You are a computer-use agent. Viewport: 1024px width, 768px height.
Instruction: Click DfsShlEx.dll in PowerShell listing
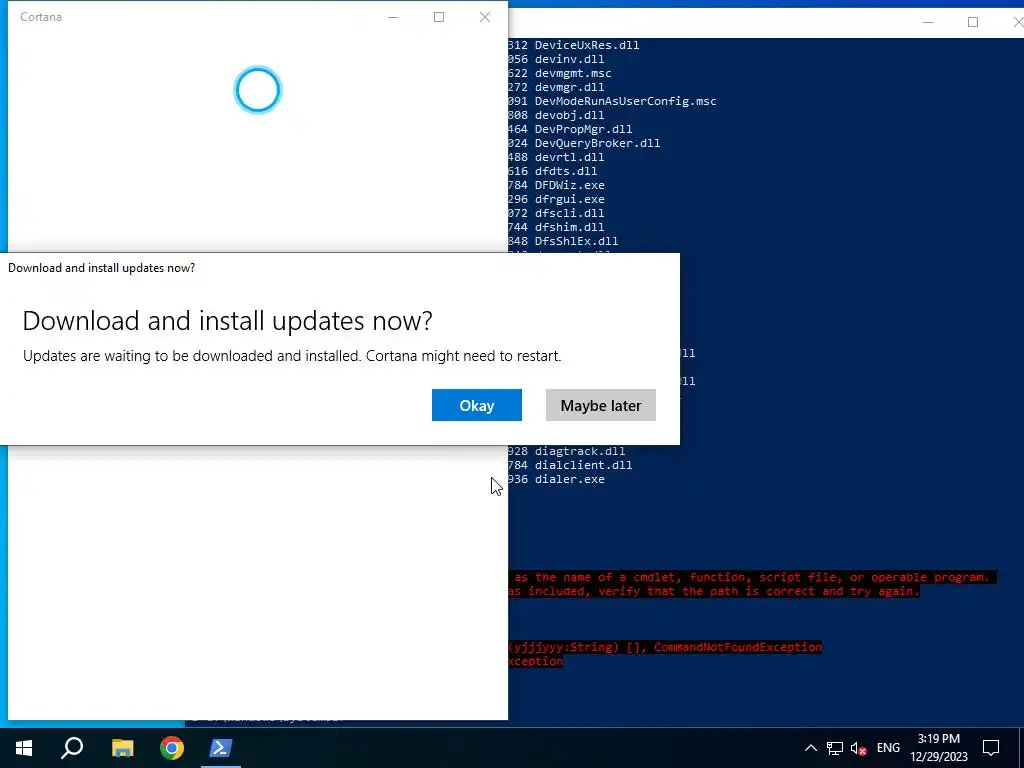point(576,241)
